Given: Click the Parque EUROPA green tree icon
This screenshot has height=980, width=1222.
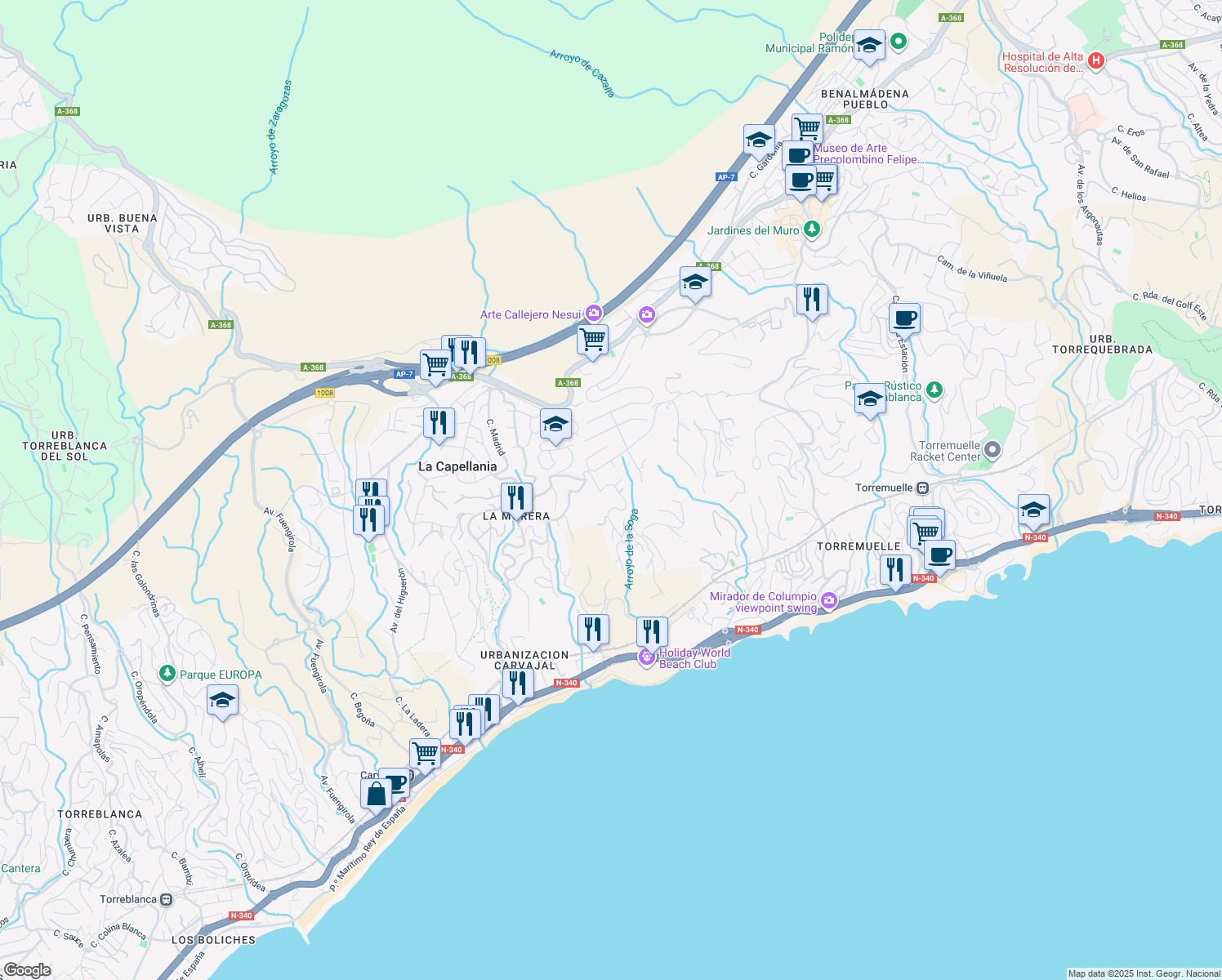Looking at the screenshot, I should [167, 674].
